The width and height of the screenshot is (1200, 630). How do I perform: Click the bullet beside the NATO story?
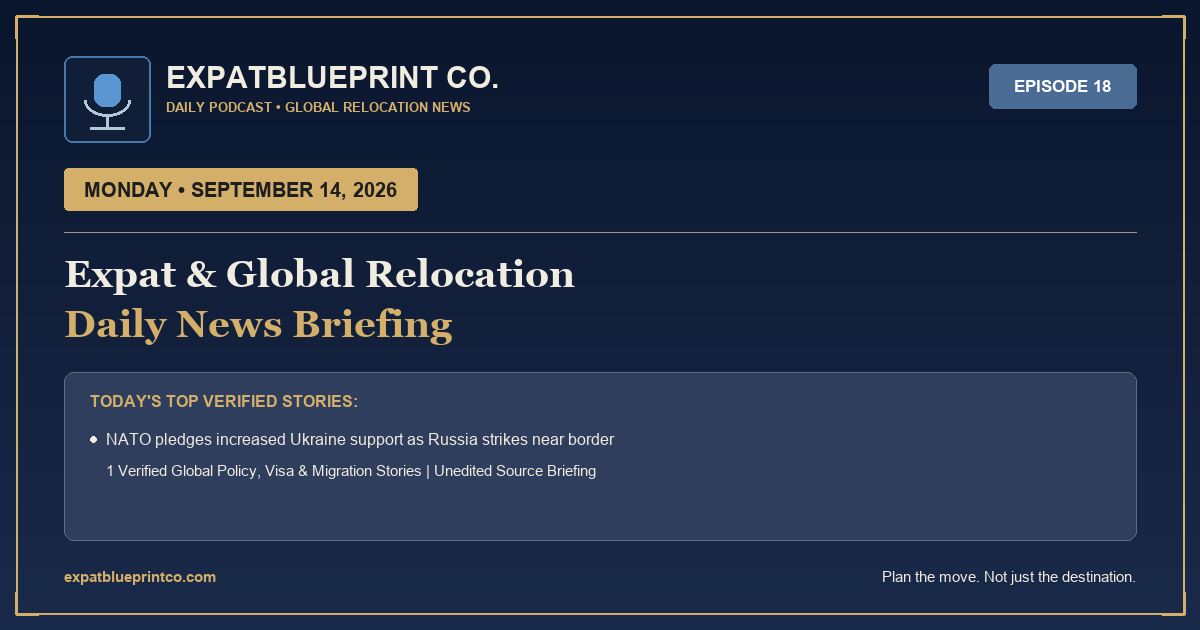[93, 439]
